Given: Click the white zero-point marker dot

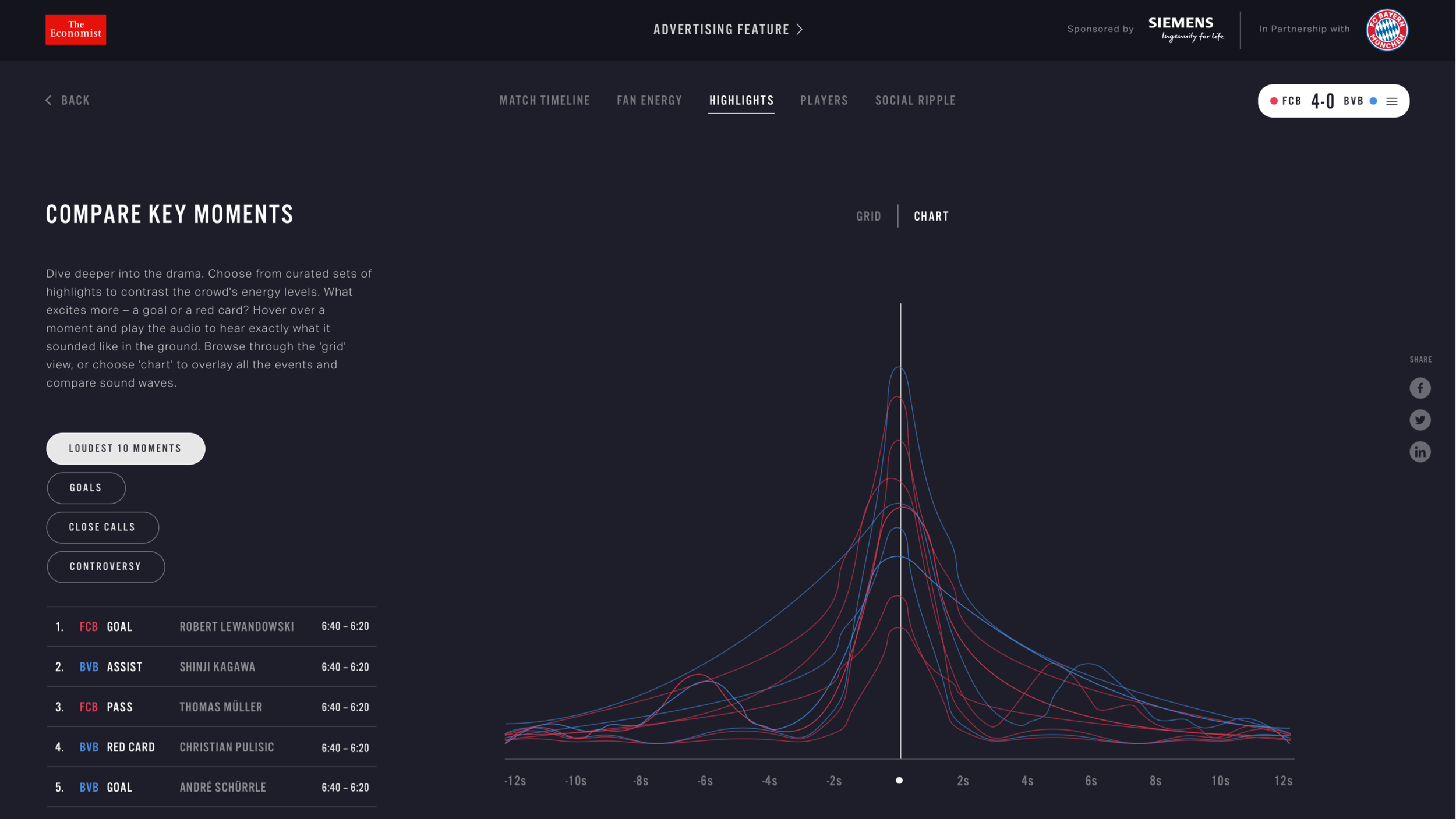Looking at the screenshot, I should point(899,781).
